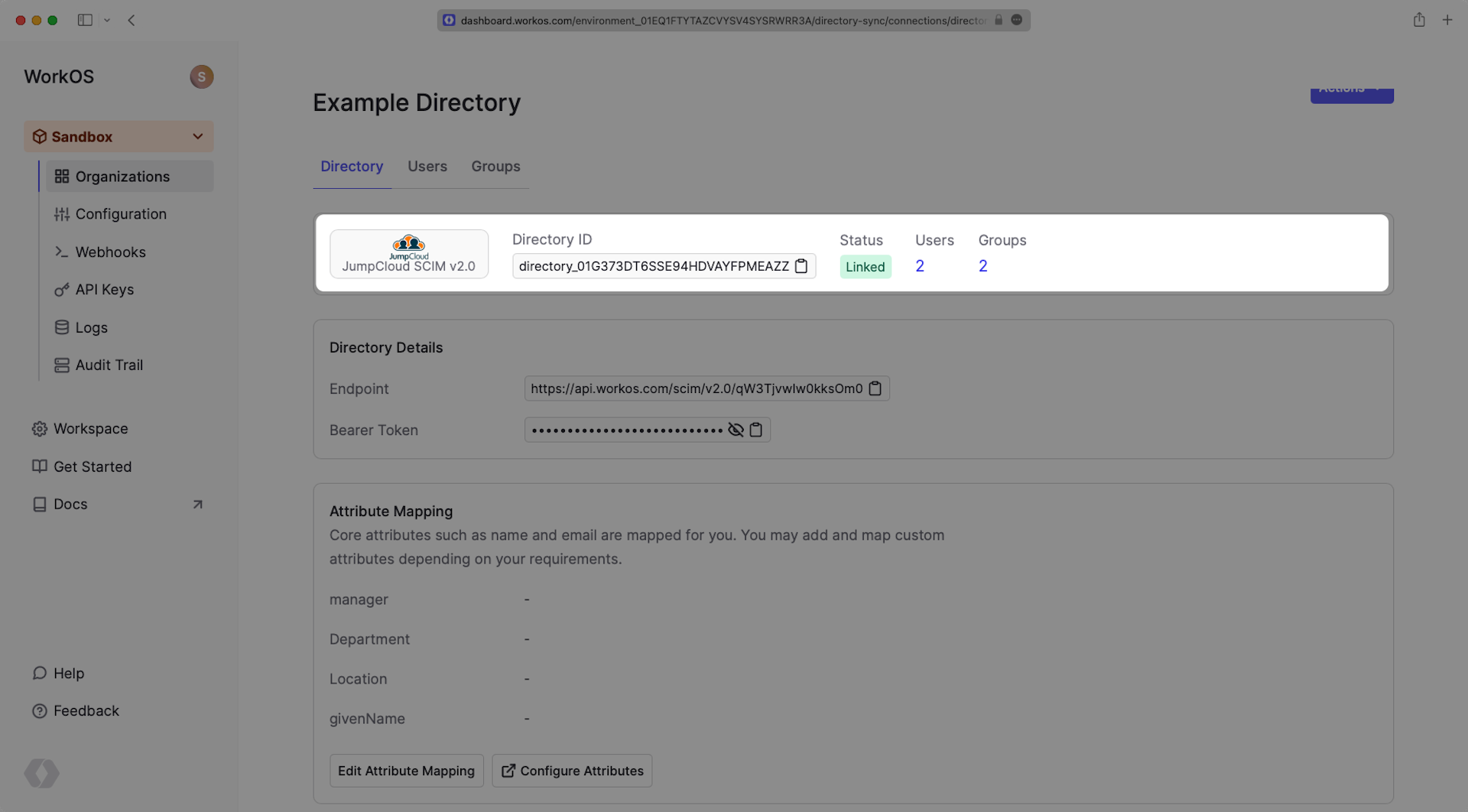Click the user avatar in sidebar
The image size is (1468, 812).
click(x=201, y=76)
